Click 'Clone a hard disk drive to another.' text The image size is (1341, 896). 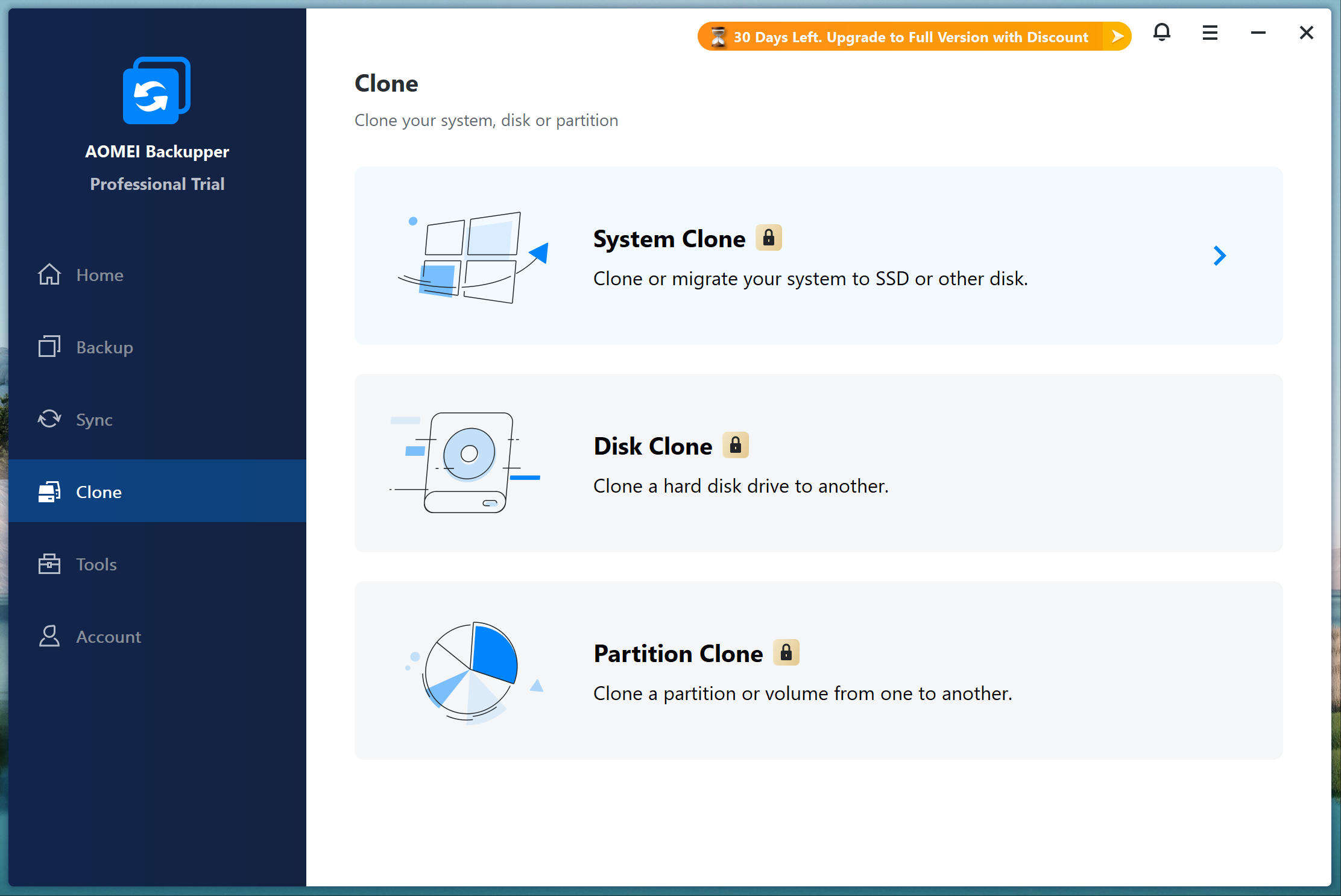[x=741, y=486]
